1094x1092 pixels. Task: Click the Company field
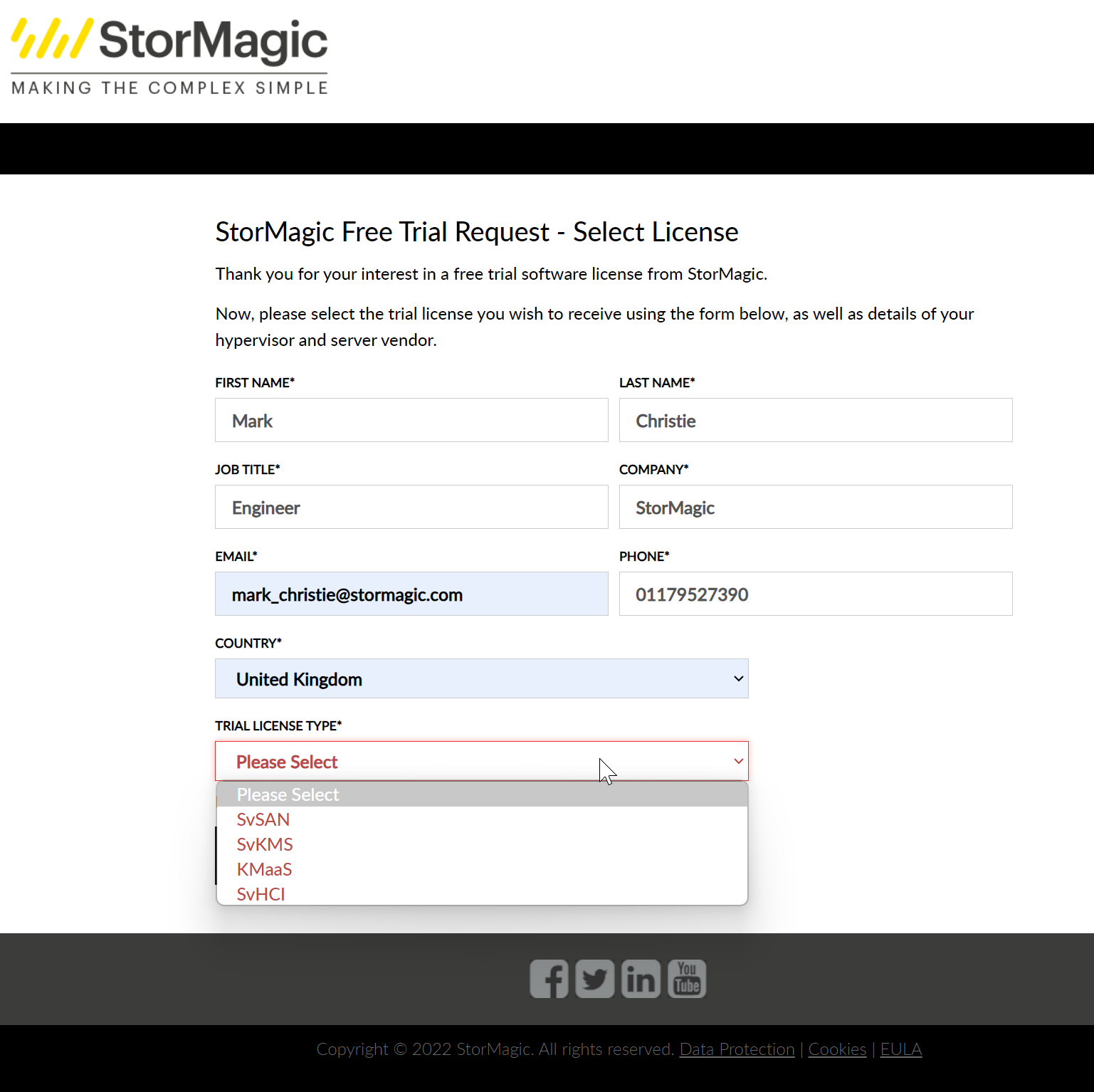click(x=816, y=507)
